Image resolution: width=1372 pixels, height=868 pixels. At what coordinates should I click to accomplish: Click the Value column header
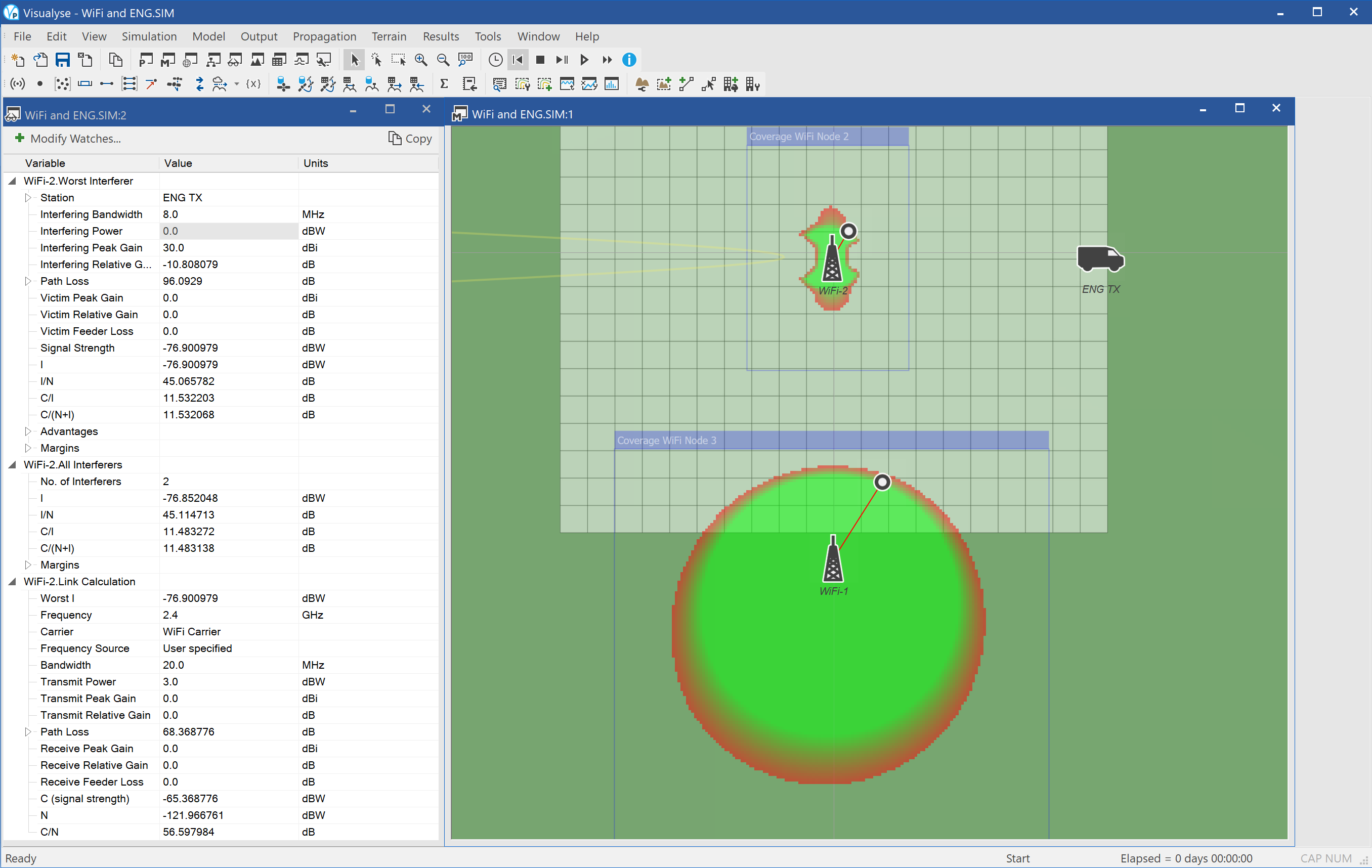point(229,163)
